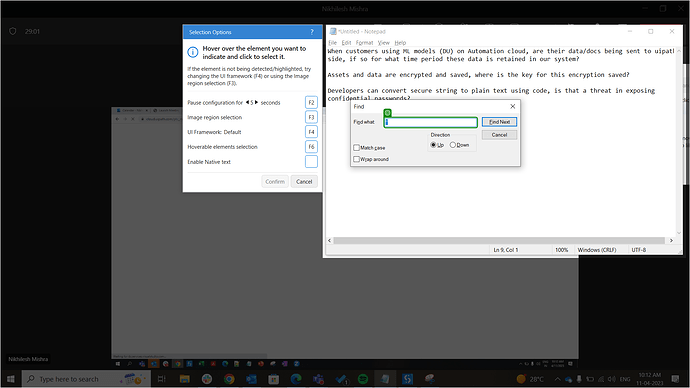
Task: Activate Image region selection F3 button
Action: 311,117
